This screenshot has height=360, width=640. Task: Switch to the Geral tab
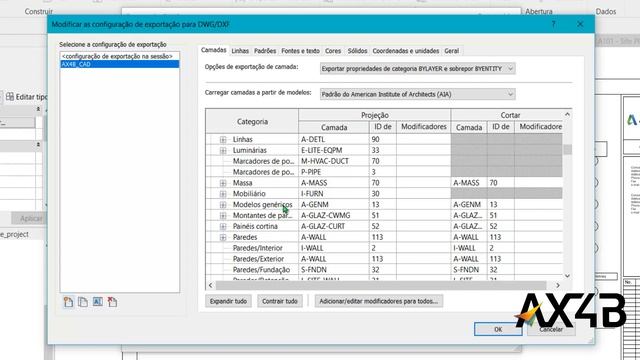(451, 51)
